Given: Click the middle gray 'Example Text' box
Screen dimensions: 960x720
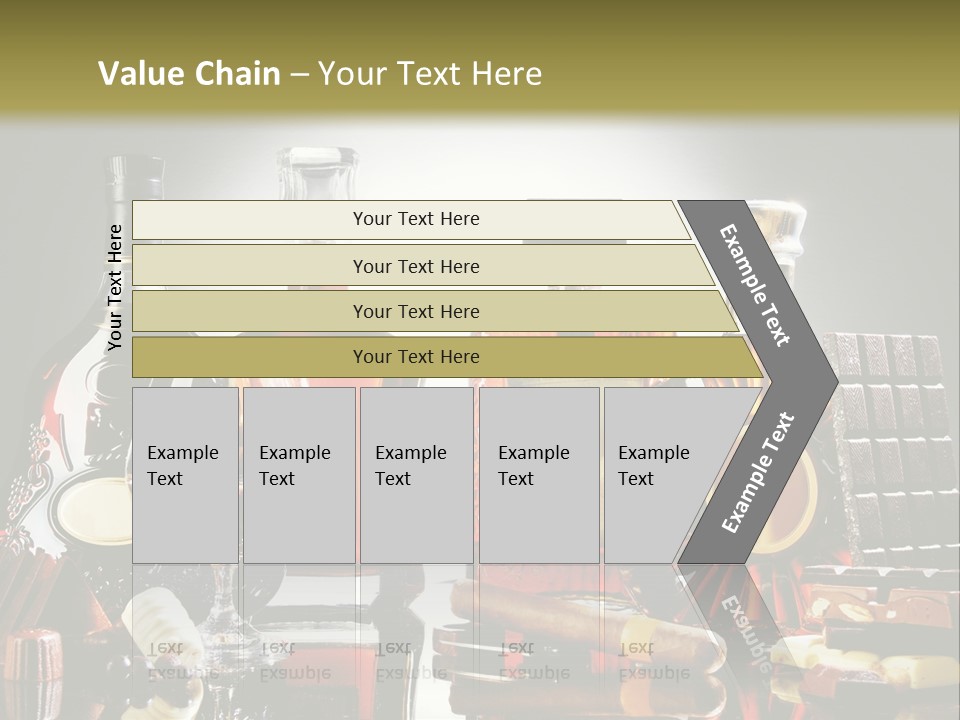Looking at the screenshot, I should coord(417,475).
